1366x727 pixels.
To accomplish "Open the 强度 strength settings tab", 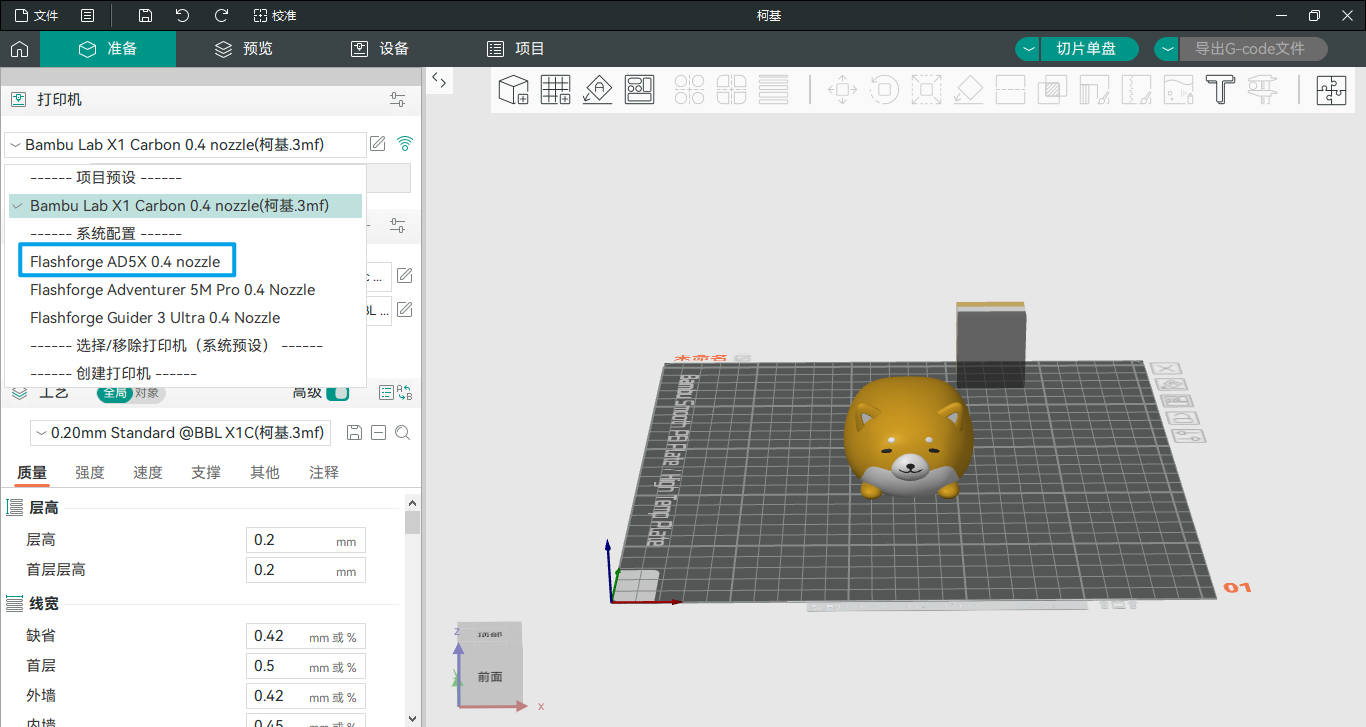I will (x=90, y=472).
